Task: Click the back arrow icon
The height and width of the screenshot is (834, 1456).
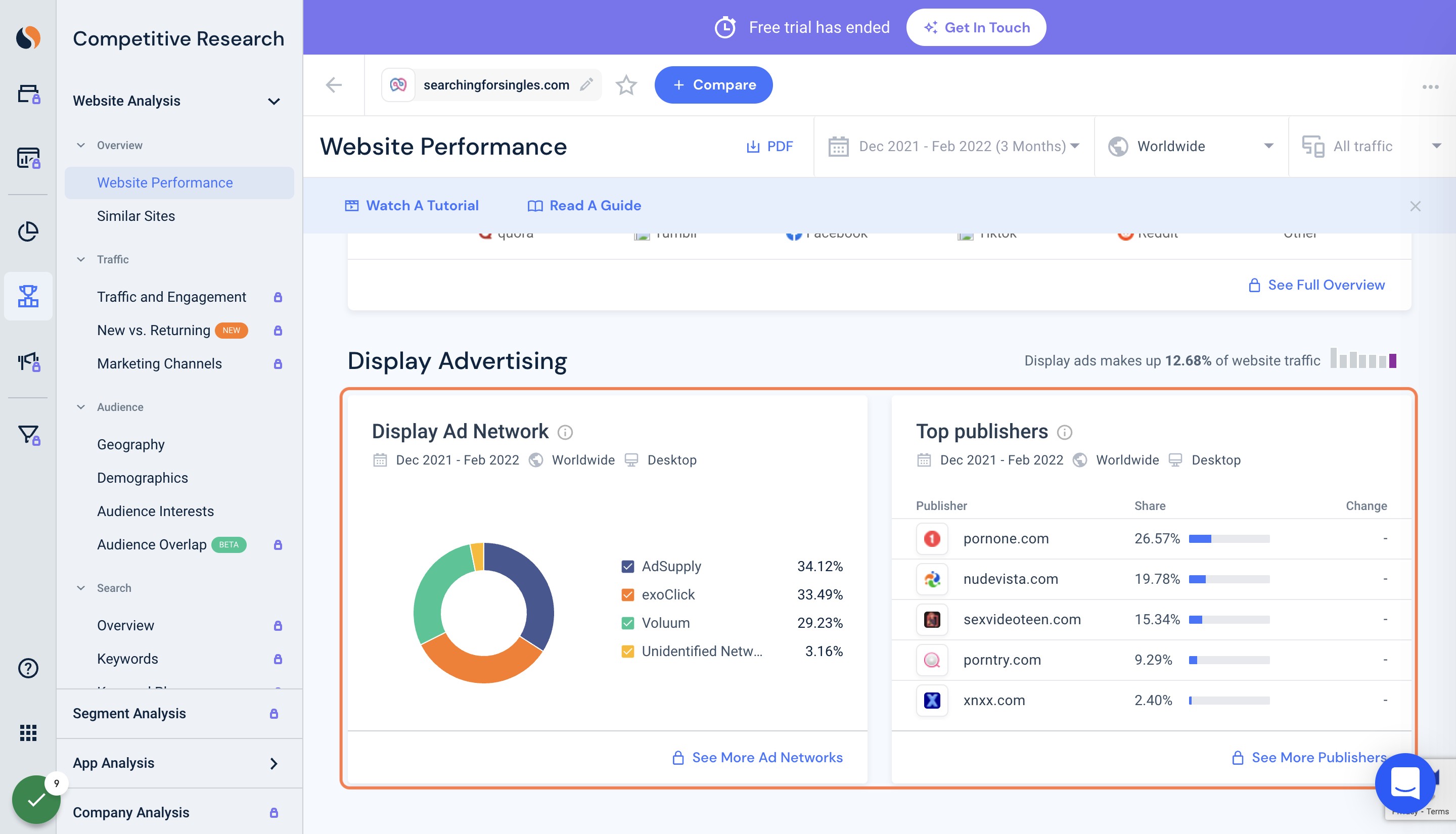Action: (334, 85)
